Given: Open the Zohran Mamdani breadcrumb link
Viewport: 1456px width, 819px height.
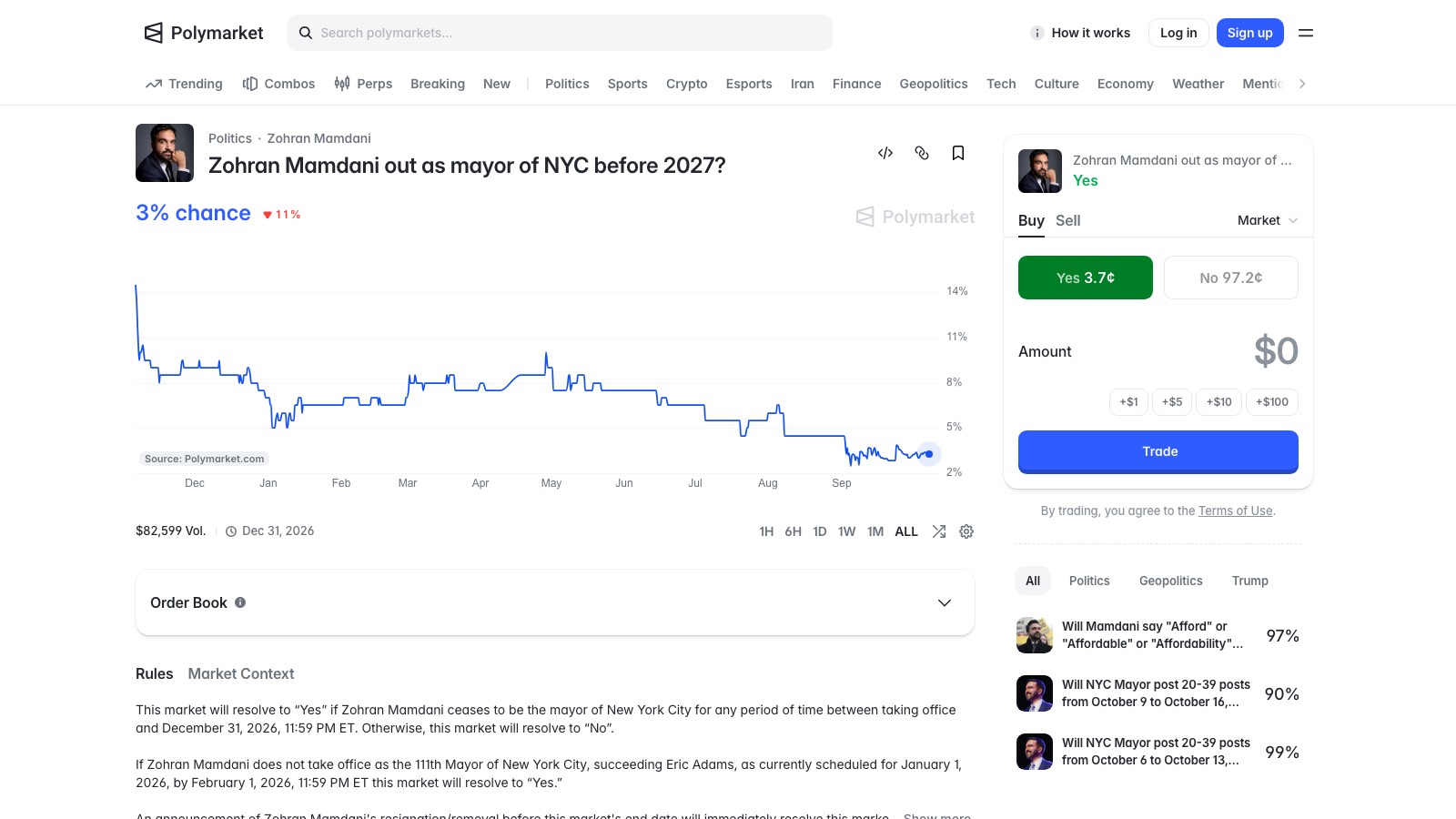Looking at the screenshot, I should [318, 138].
